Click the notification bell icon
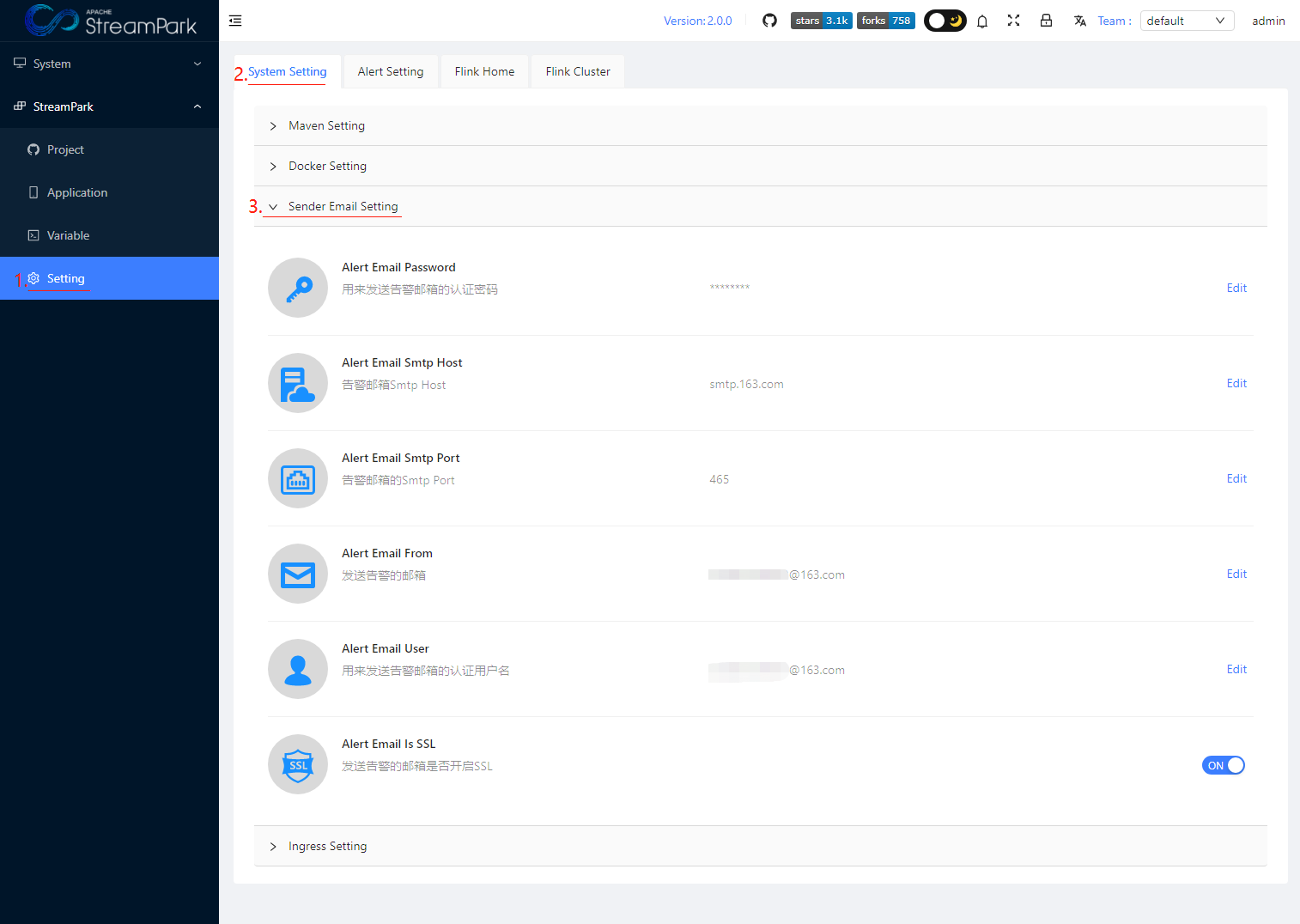This screenshot has height=924, width=1300. 982,21
